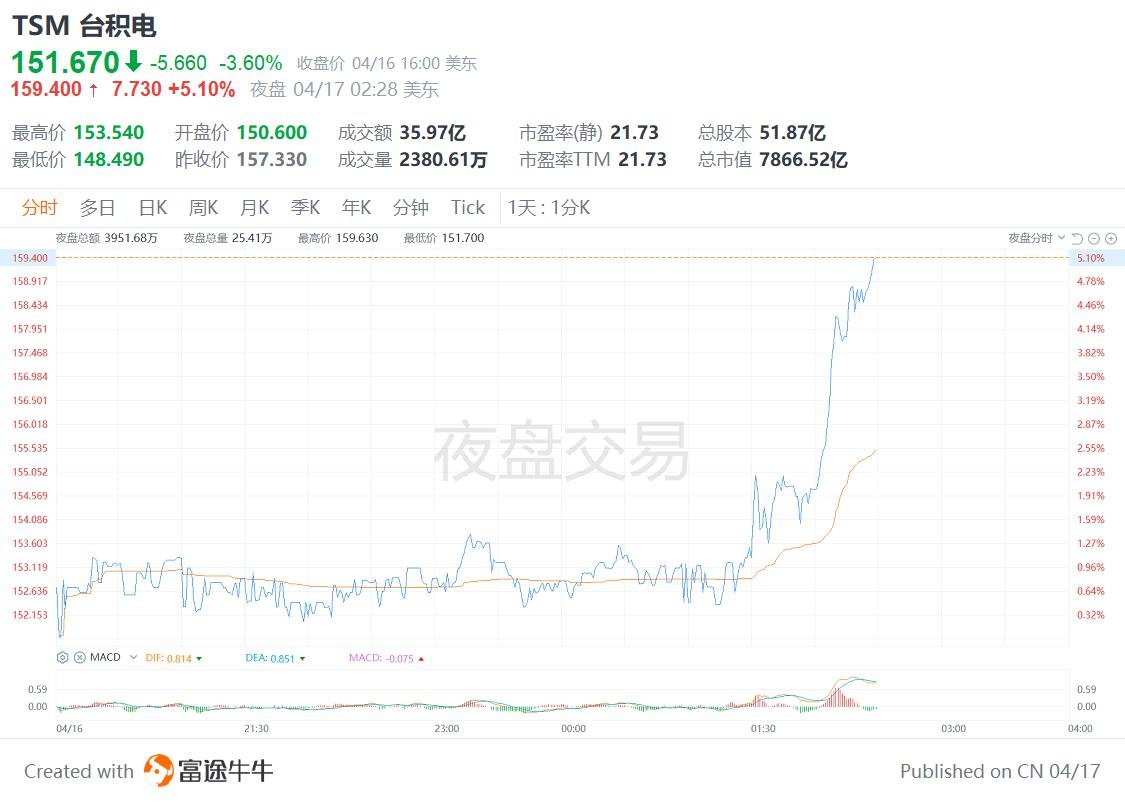Click the 夜盘总额 3951.68万 stat
Viewport: 1125px width, 803px height.
[107, 238]
